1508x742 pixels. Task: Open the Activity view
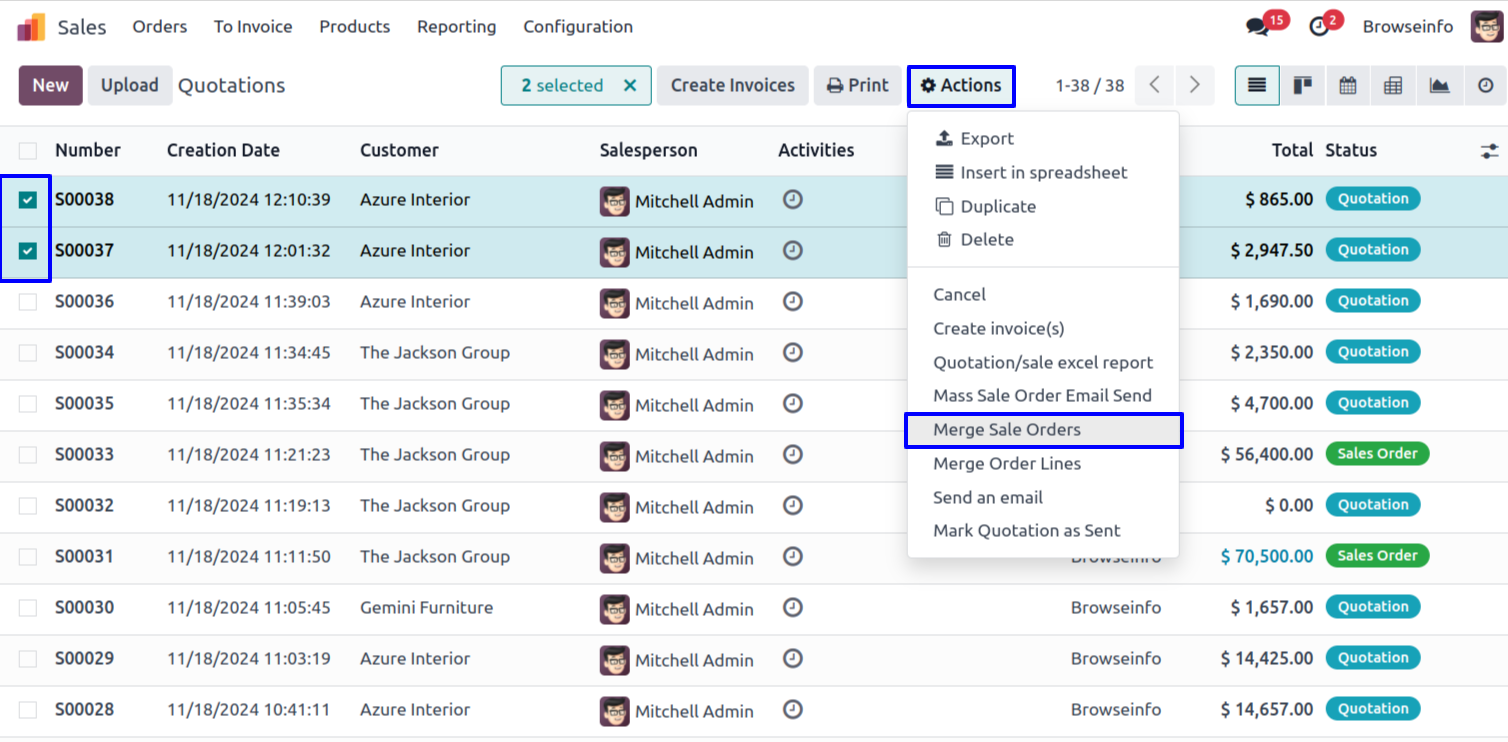point(1485,86)
